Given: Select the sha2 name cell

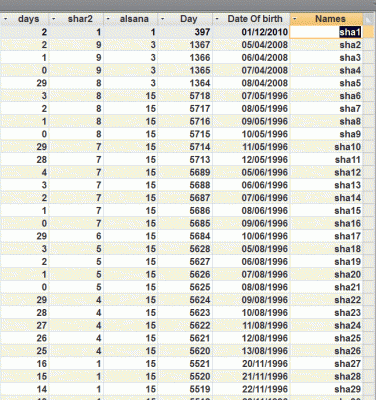Looking at the screenshot, I should 326,45.
